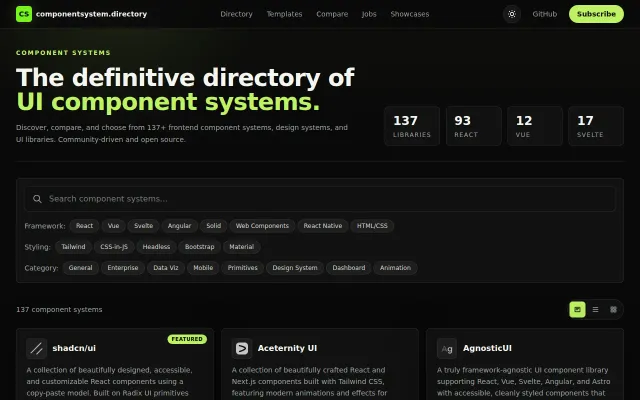Open the Aceternity UI card title
Image resolution: width=640 pixels, height=400 pixels.
tap(287, 348)
